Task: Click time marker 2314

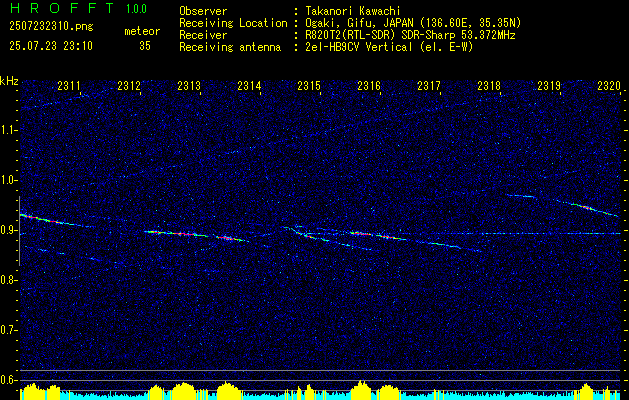Action: click(249, 86)
